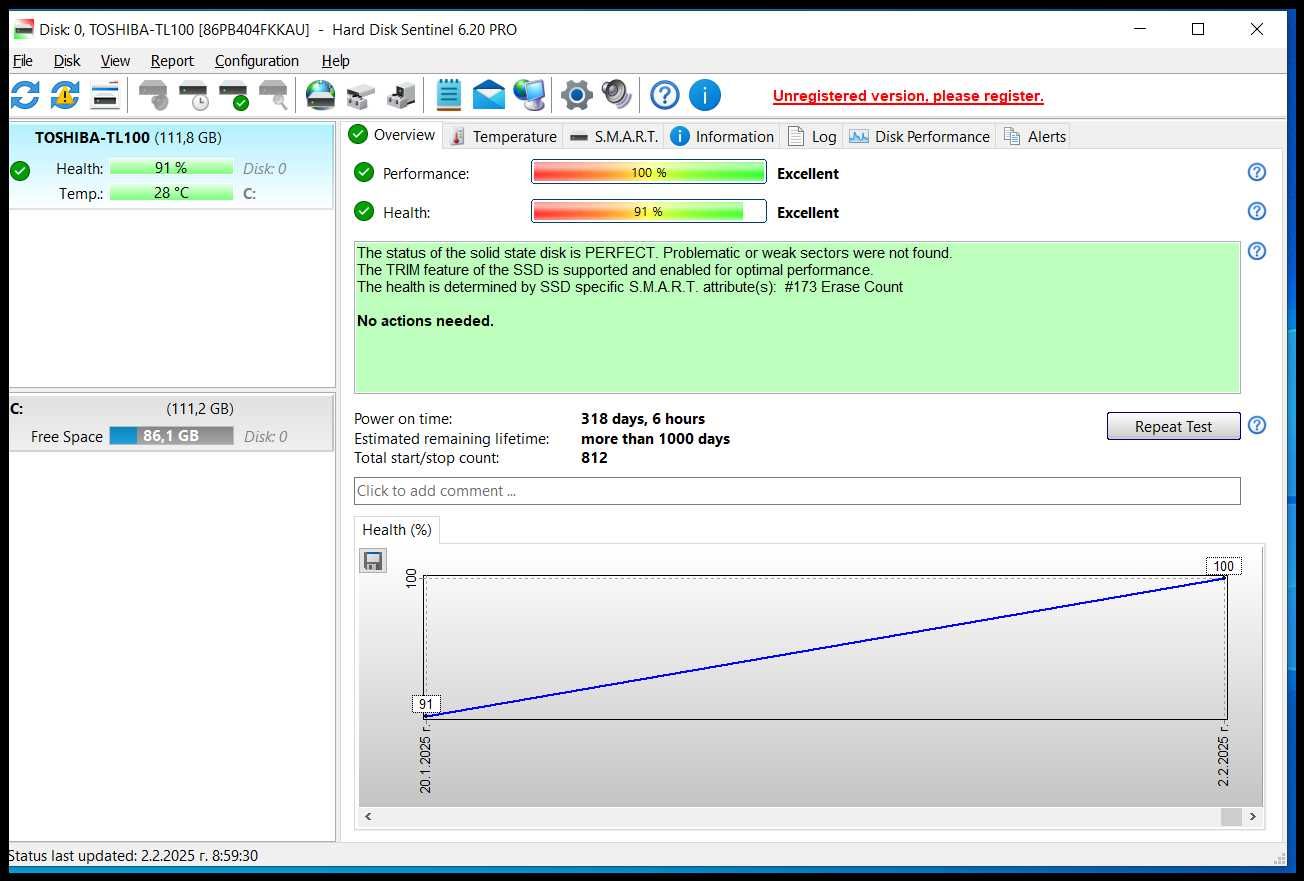The width and height of the screenshot is (1304, 881).
Task: Switch to the S.M.A.R.T. tab
Action: click(x=614, y=136)
